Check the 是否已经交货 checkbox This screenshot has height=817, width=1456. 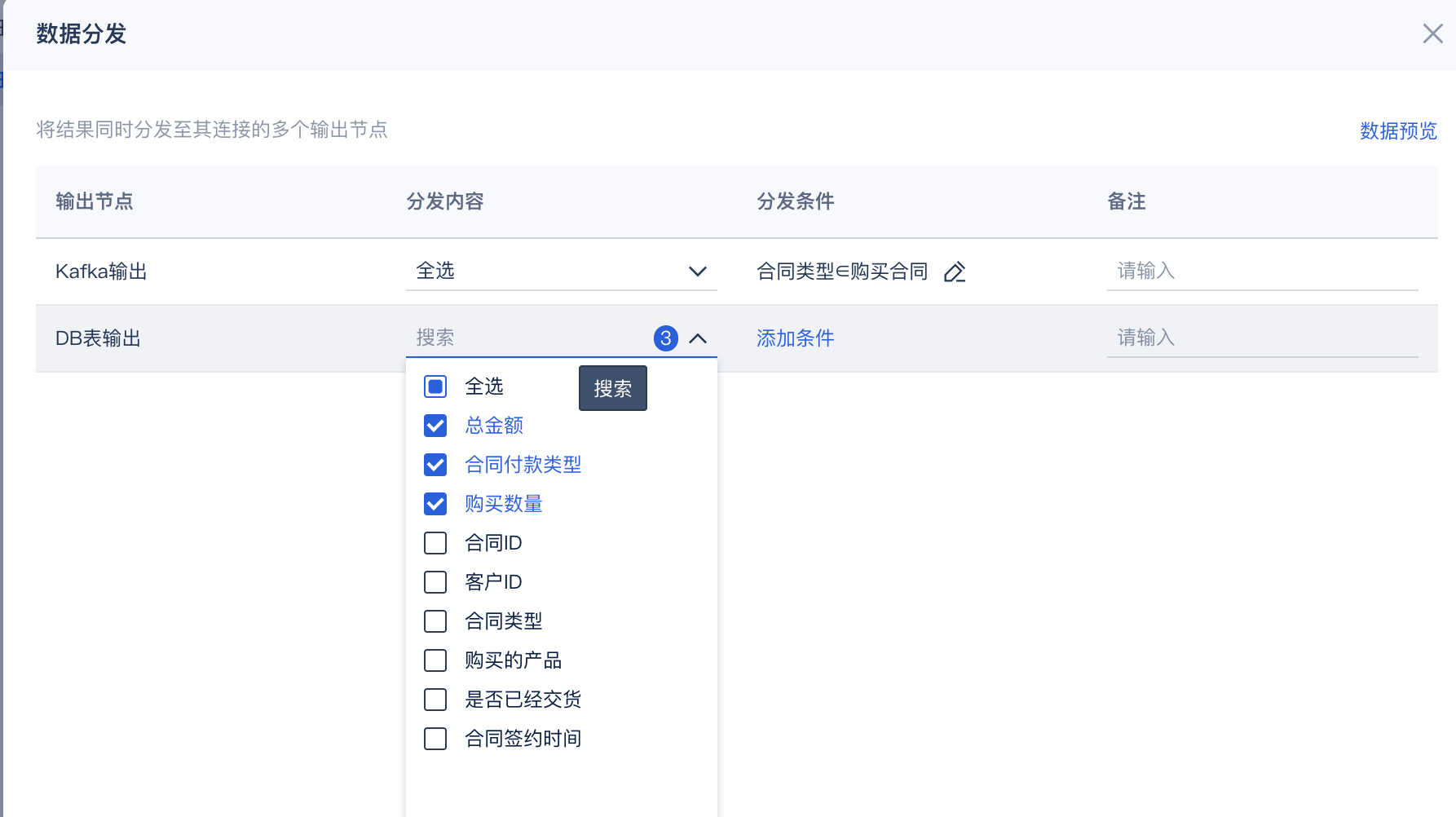(x=435, y=700)
